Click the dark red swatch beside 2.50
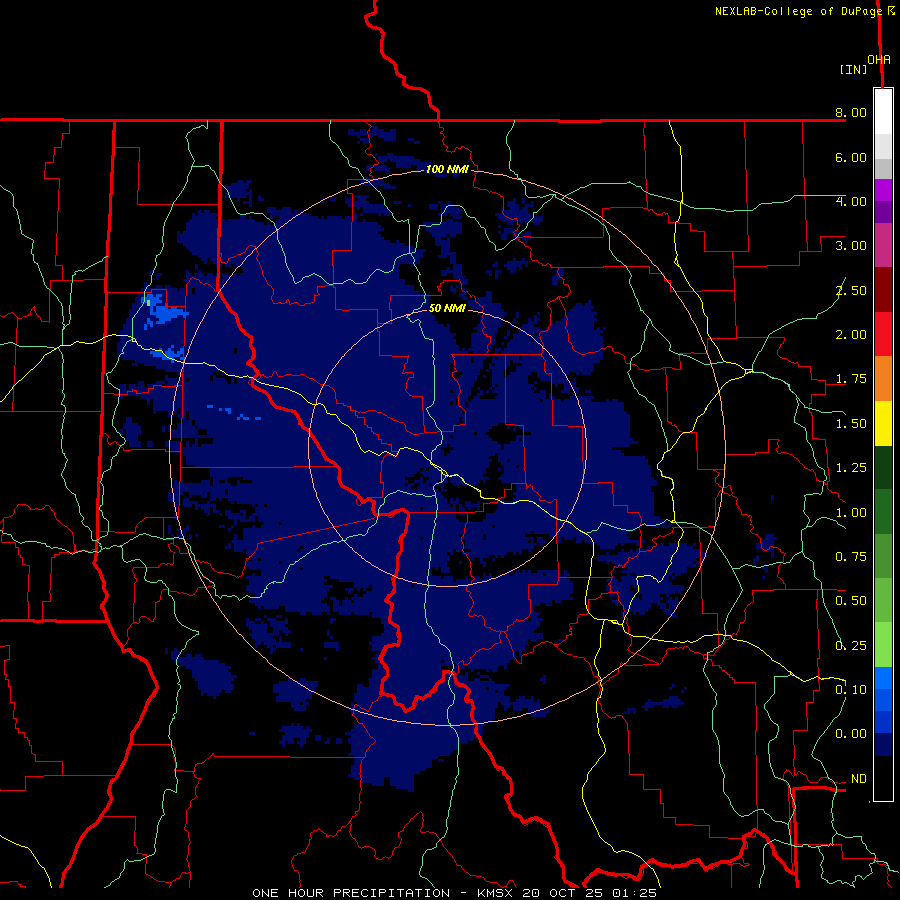900x900 pixels. click(883, 290)
